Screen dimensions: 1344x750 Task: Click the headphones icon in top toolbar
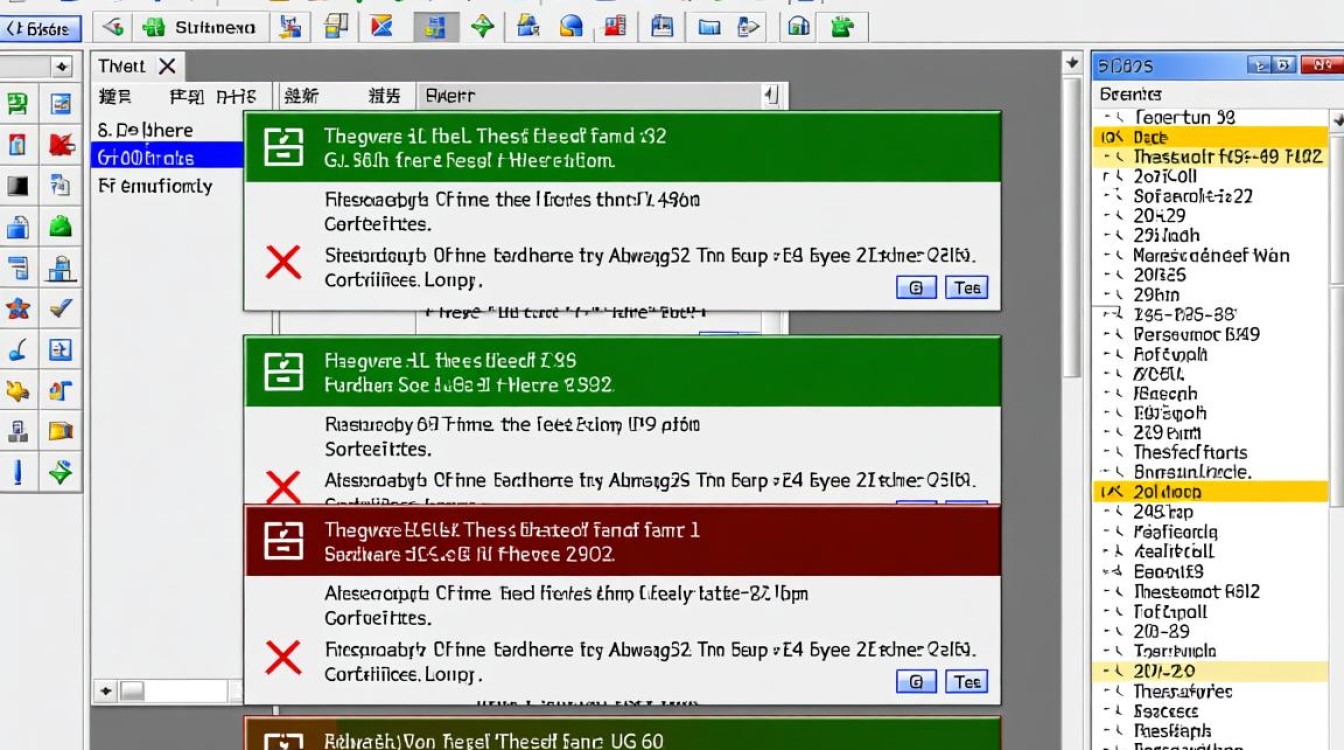(798, 27)
